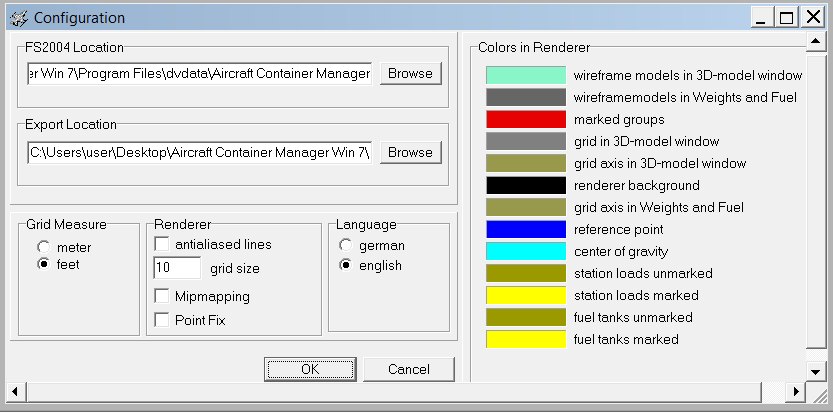Screen dimensions: 833x413
Task: Maximize the Configuration window
Action: [786, 18]
